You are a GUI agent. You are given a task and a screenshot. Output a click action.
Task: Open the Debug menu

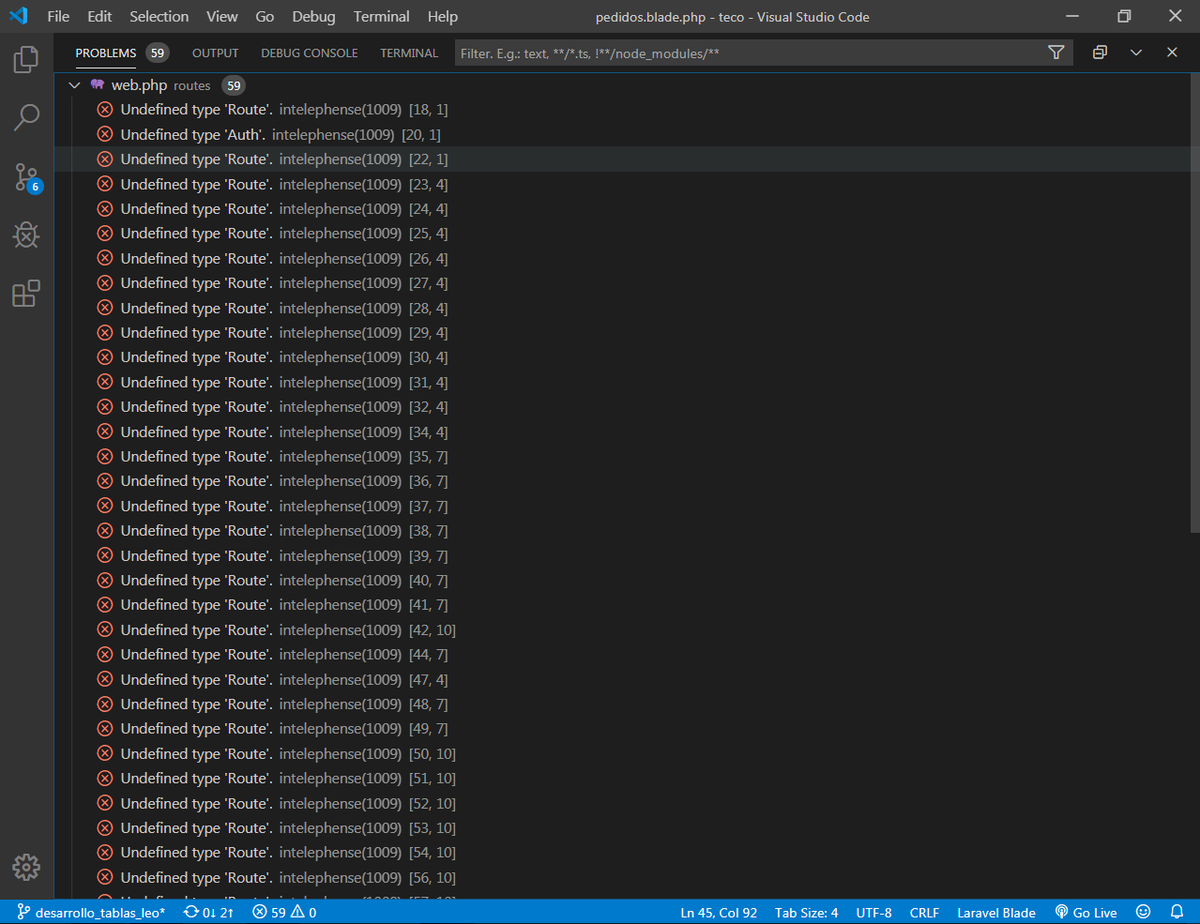[314, 16]
